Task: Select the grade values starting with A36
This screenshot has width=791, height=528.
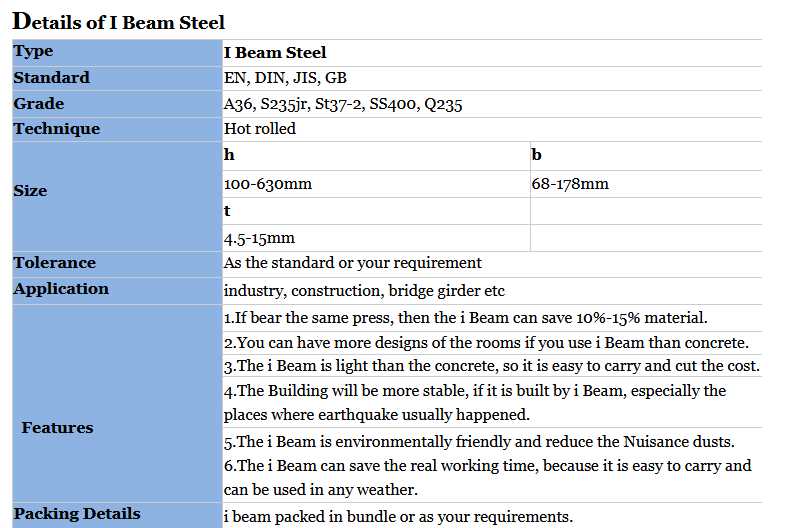Action: 343,104
